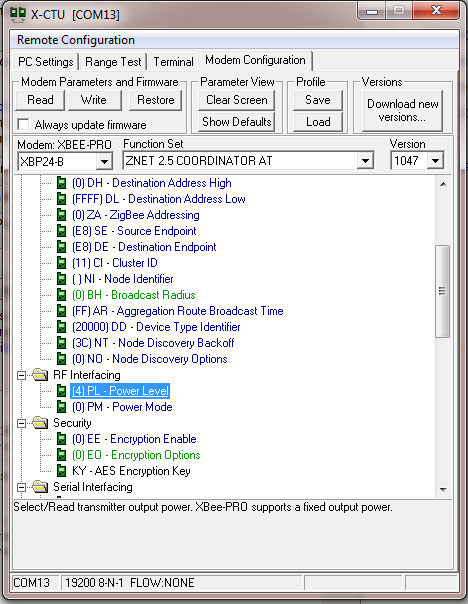Select (0) EE - Encryption Enable
Image resolution: width=468 pixels, height=604 pixels.
[x=134, y=439]
